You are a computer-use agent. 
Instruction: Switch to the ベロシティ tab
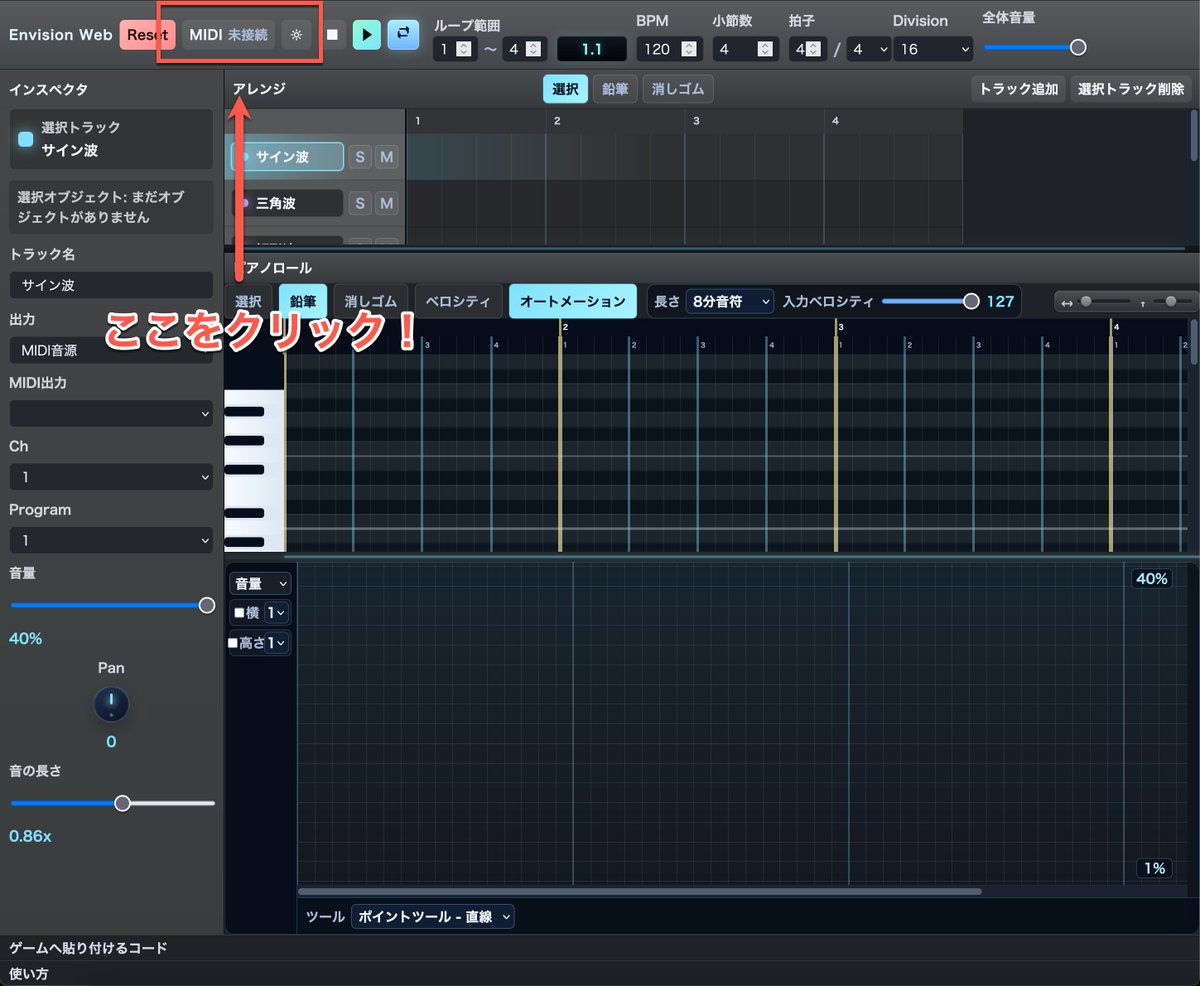click(458, 301)
